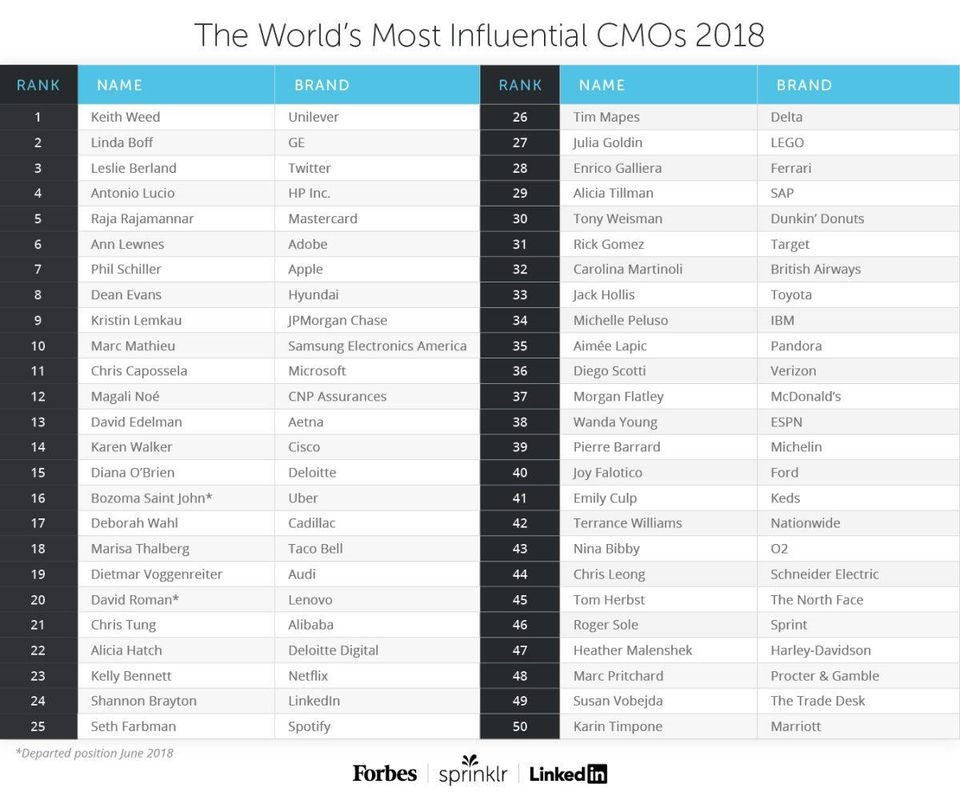960x800 pixels.
Task: Click Samsung Electronics America brand cell
Action: [377, 346]
